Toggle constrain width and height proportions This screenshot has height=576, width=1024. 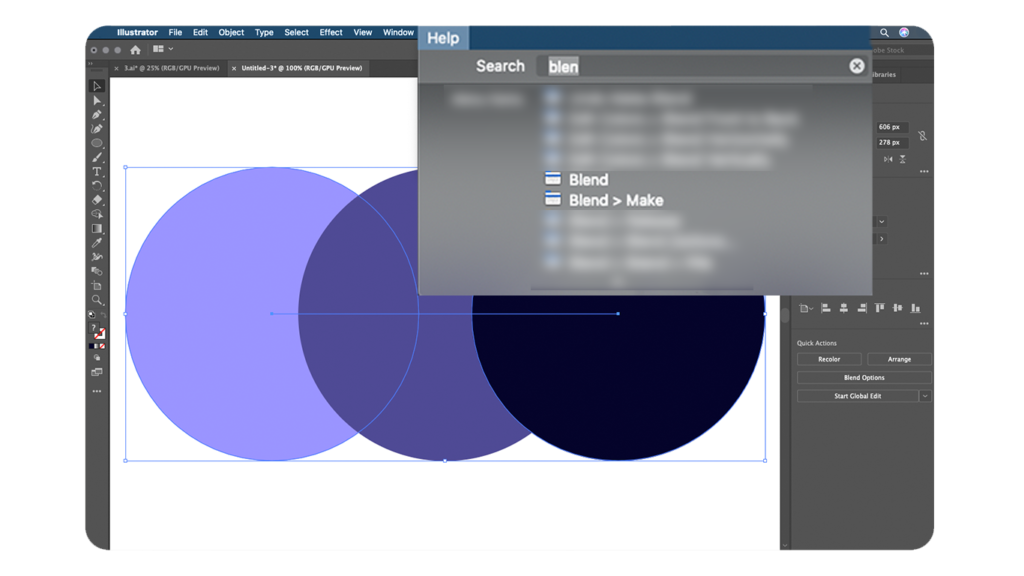pyautogui.click(x=922, y=136)
